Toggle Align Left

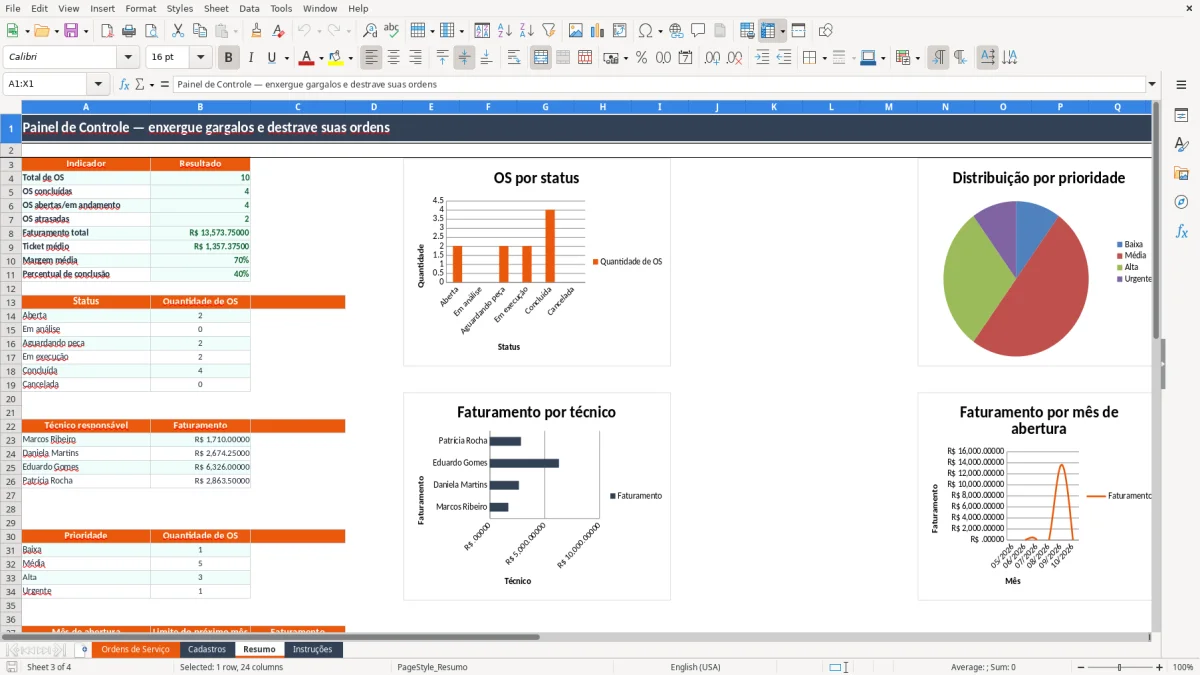(x=372, y=58)
